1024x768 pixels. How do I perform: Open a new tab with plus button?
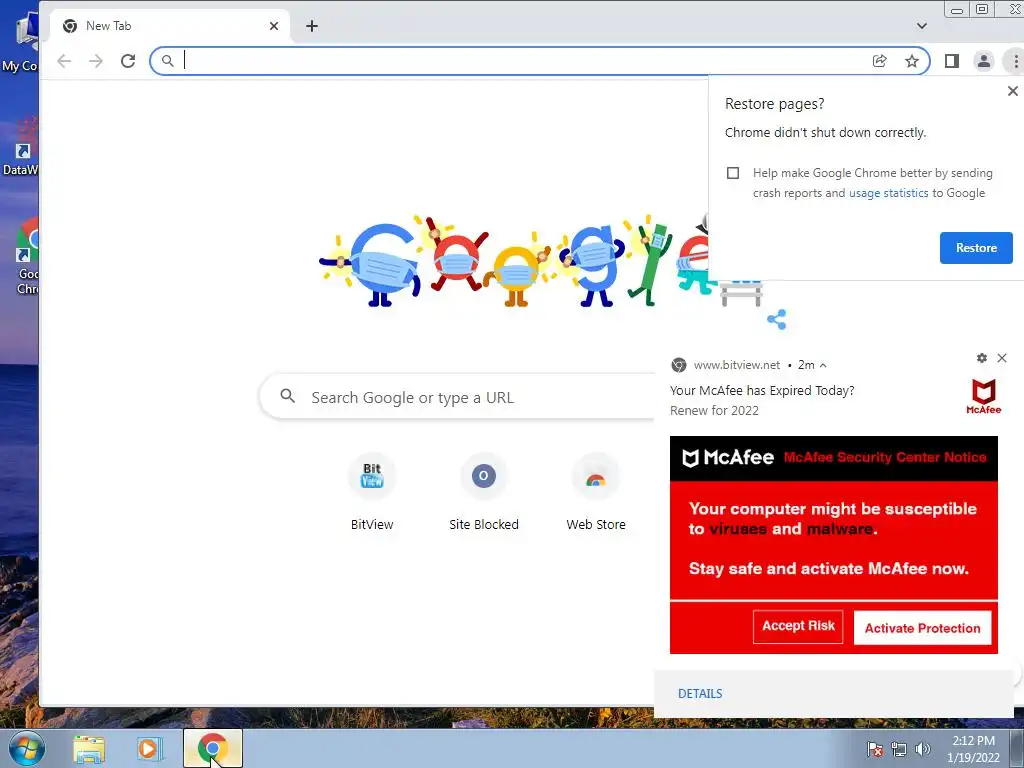[312, 26]
